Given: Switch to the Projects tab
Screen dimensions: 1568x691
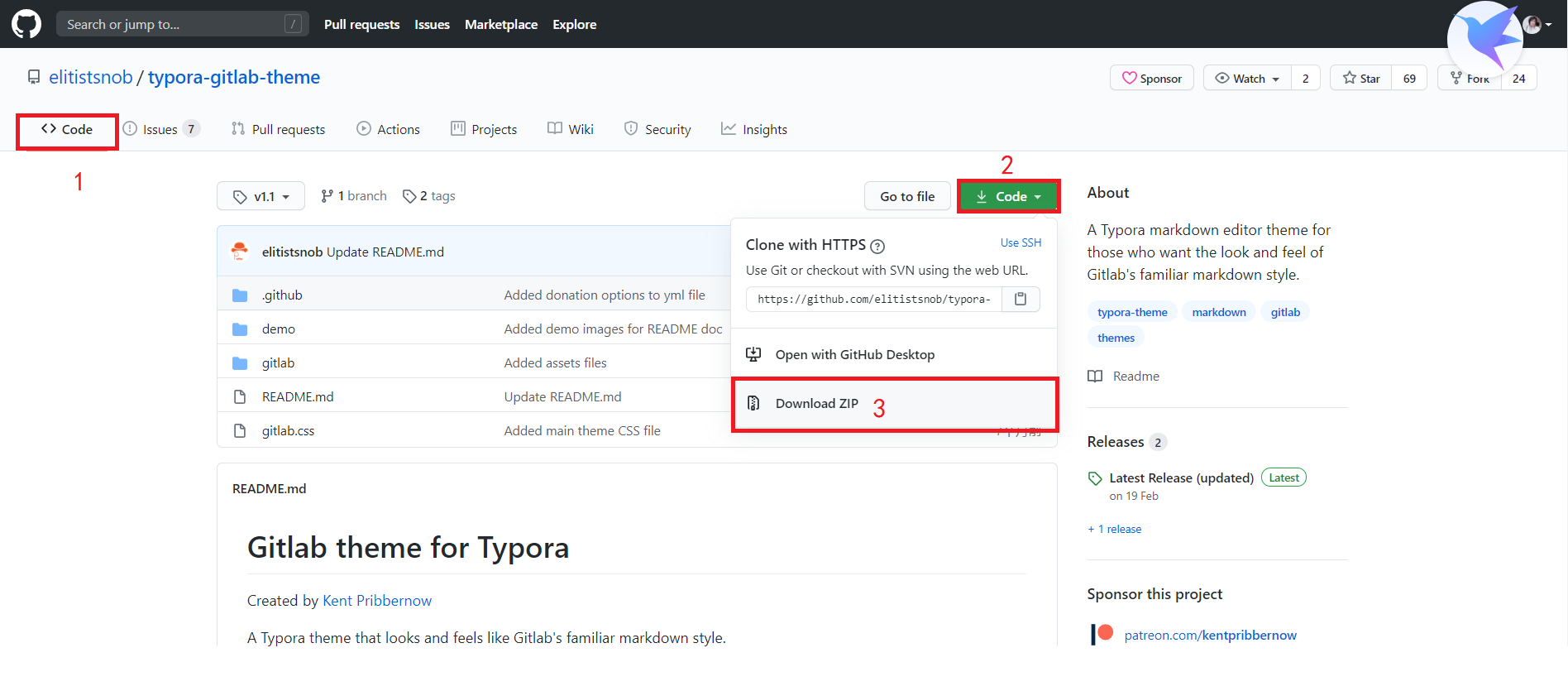Looking at the screenshot, I should [484, 129].
